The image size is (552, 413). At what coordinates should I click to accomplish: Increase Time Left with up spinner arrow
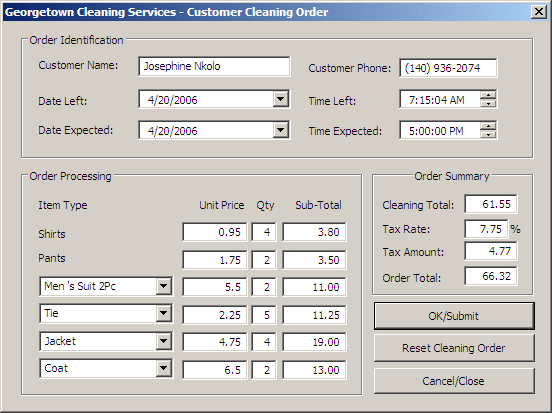pos(488,95)
